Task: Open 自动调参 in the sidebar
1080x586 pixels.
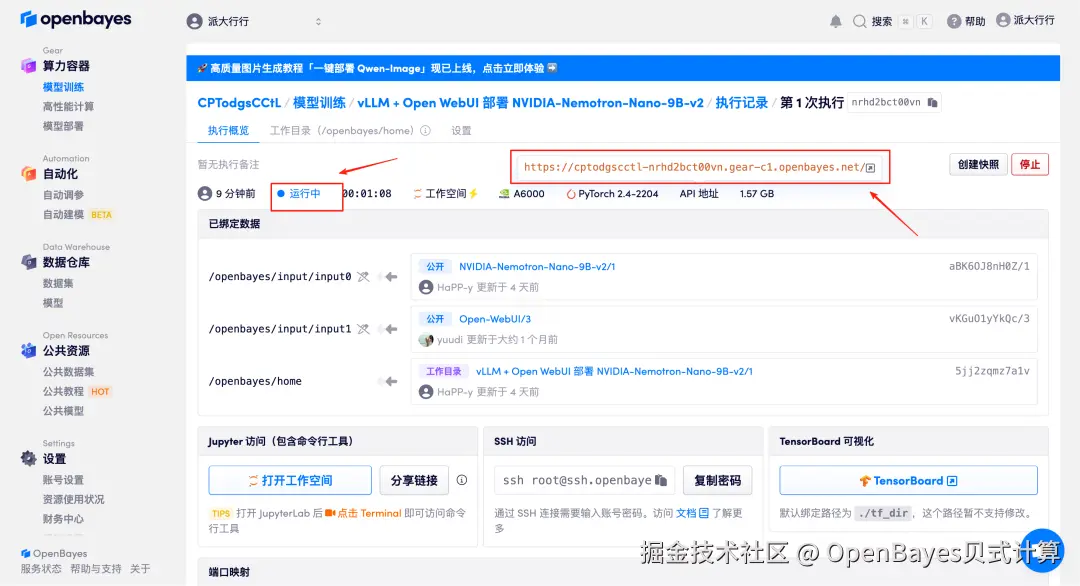Action: click(63, 195)
